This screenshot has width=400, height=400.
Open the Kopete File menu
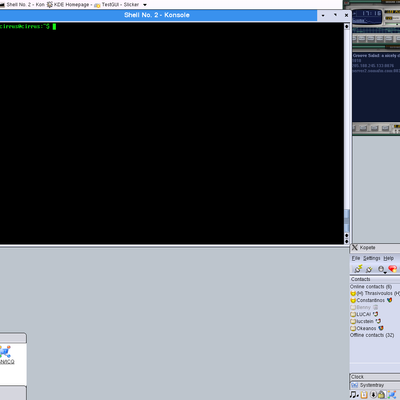click(x=356, y=258)
